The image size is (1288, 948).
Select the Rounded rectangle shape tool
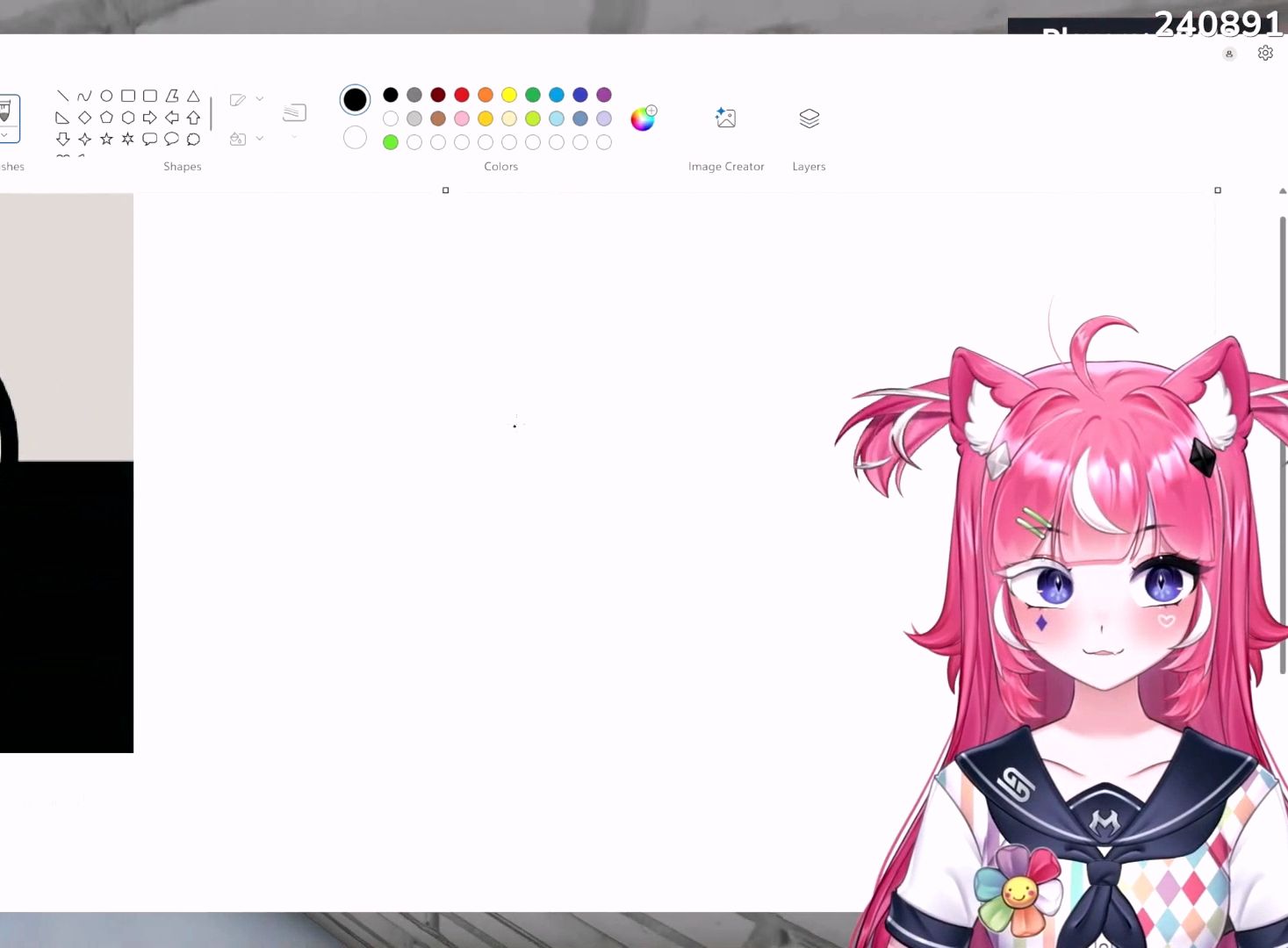pos(150,96)
